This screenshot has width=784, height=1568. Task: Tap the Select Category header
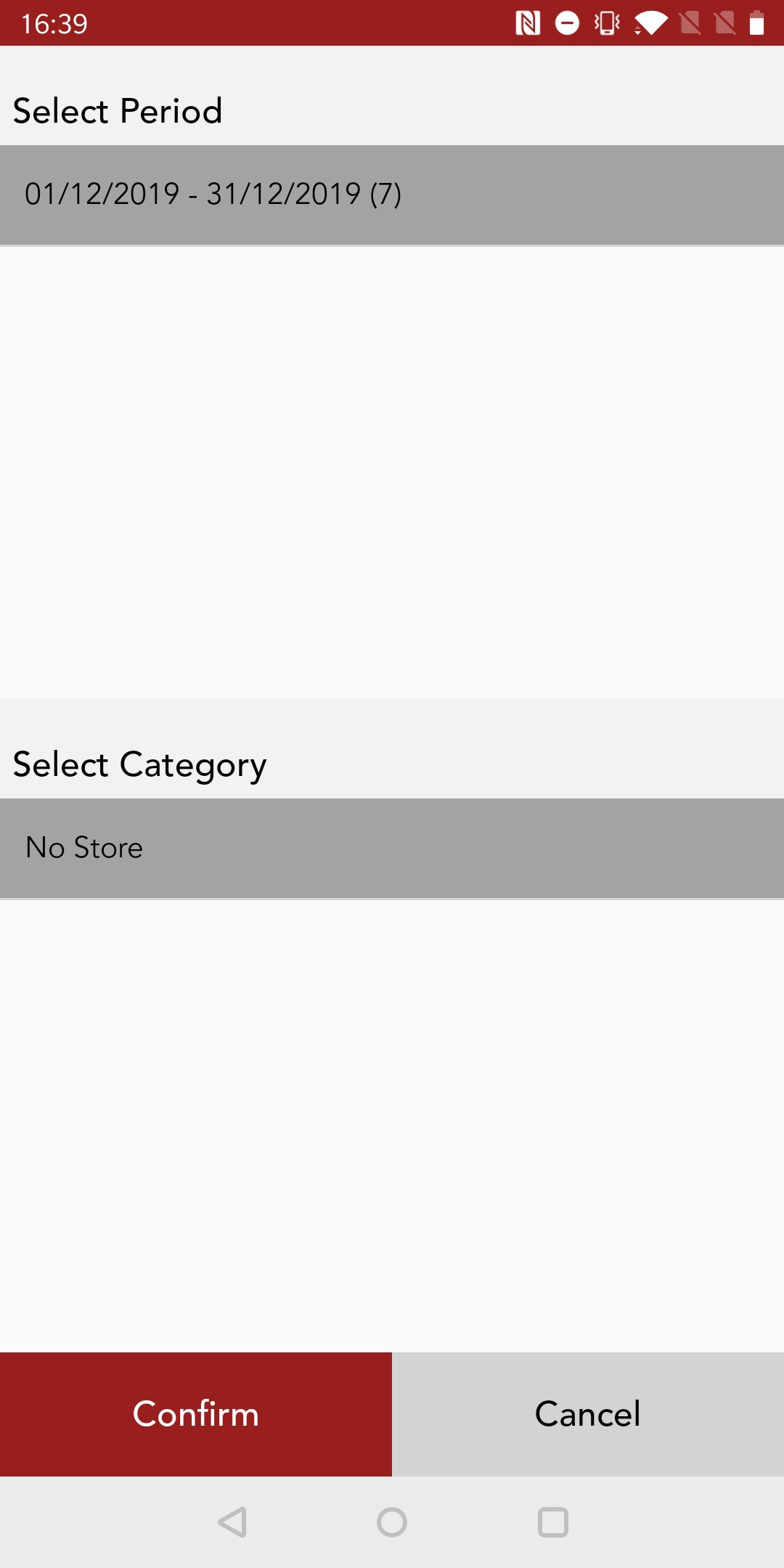point(139,764)
